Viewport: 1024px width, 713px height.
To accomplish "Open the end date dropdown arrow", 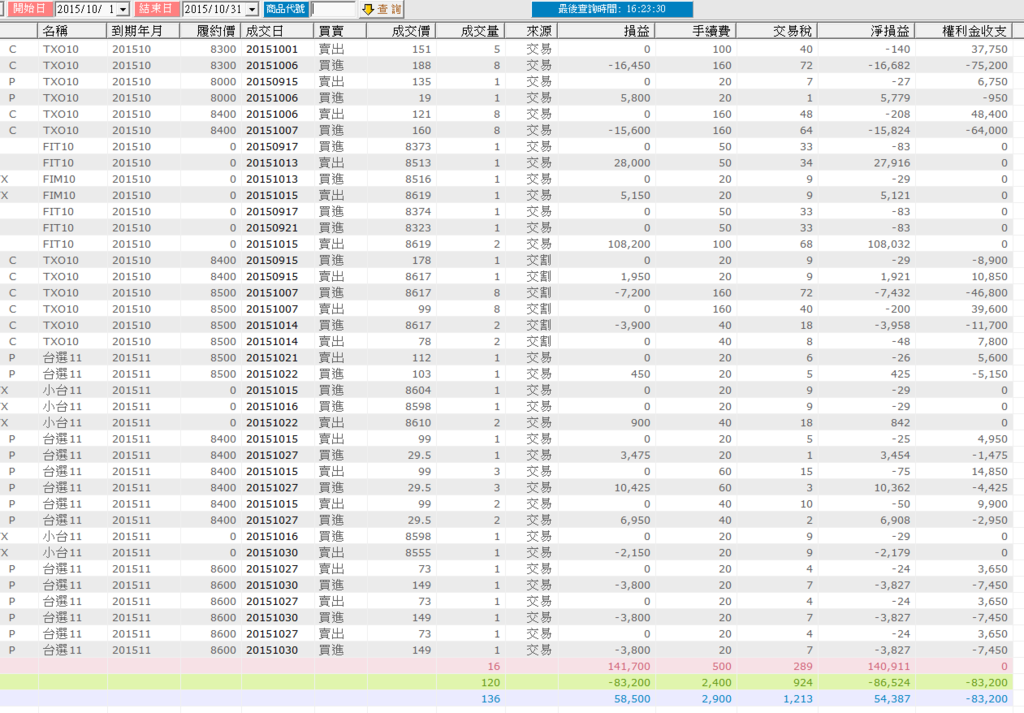I will tap(251, 9).
